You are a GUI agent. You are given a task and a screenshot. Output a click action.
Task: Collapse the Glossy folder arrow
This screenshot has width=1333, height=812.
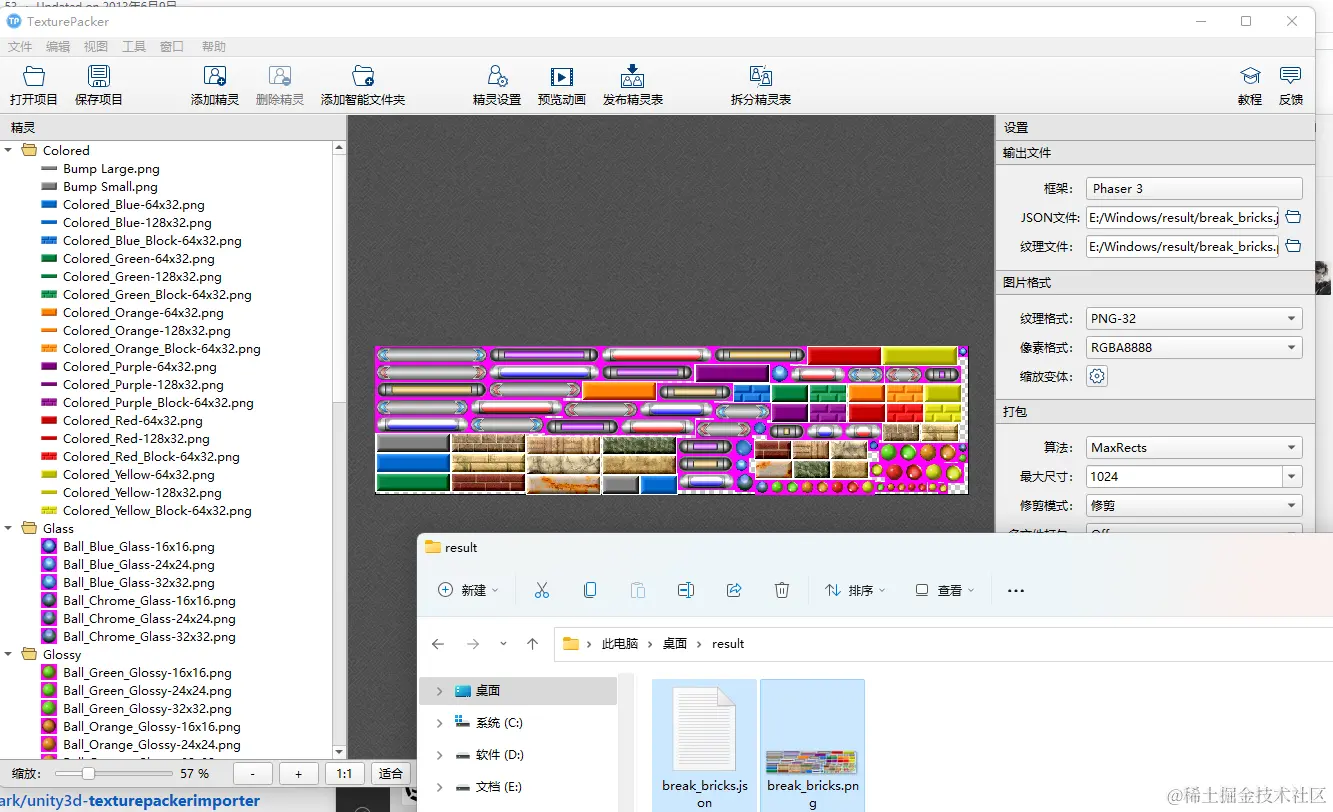tap(9, 655)
